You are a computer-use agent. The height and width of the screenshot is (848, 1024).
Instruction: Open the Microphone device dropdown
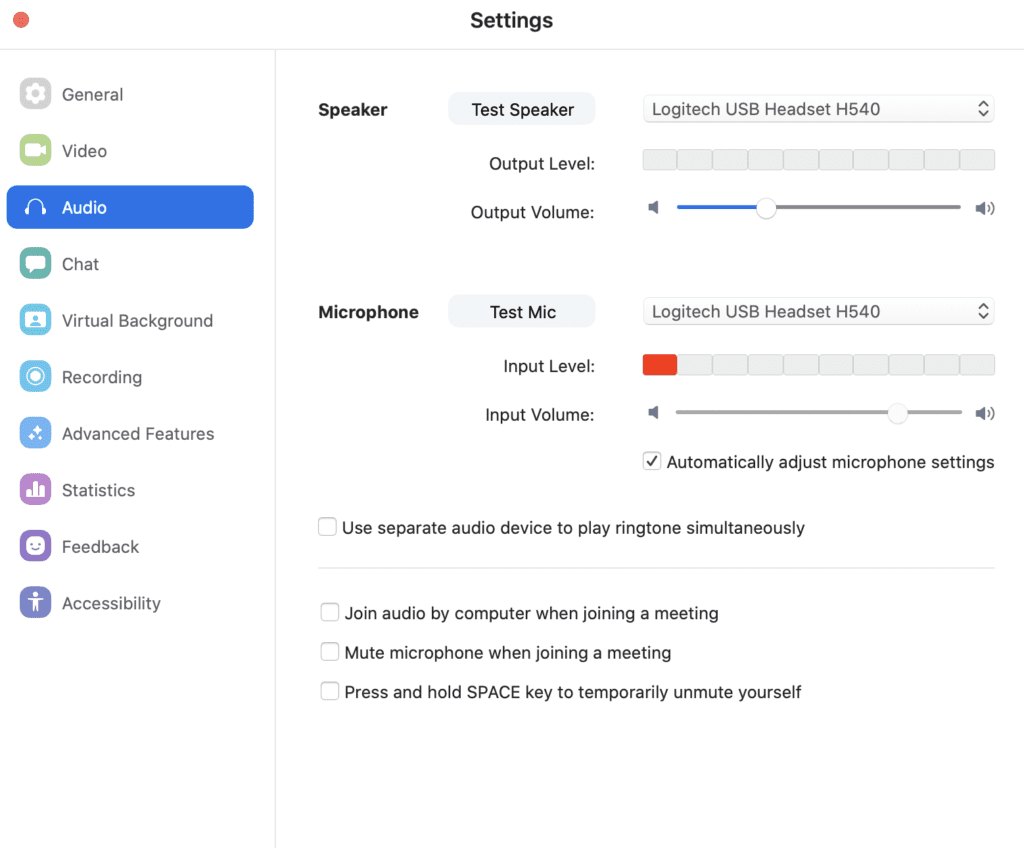(x=818, y=311)
